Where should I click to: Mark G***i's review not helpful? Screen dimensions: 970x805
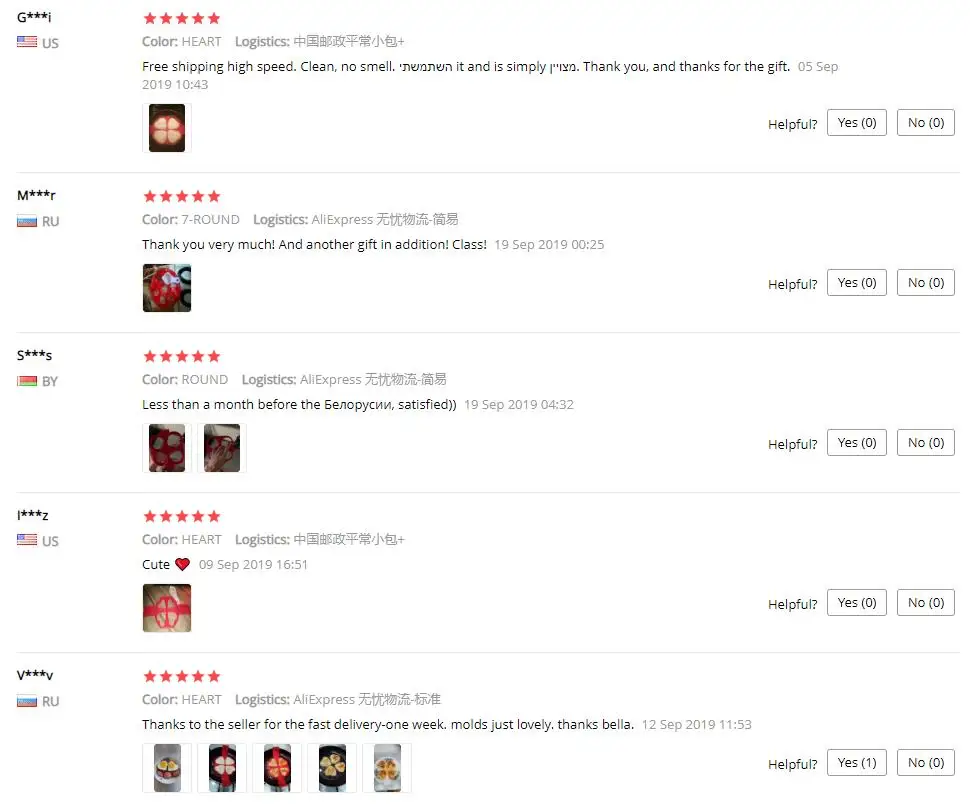point(925,123)
